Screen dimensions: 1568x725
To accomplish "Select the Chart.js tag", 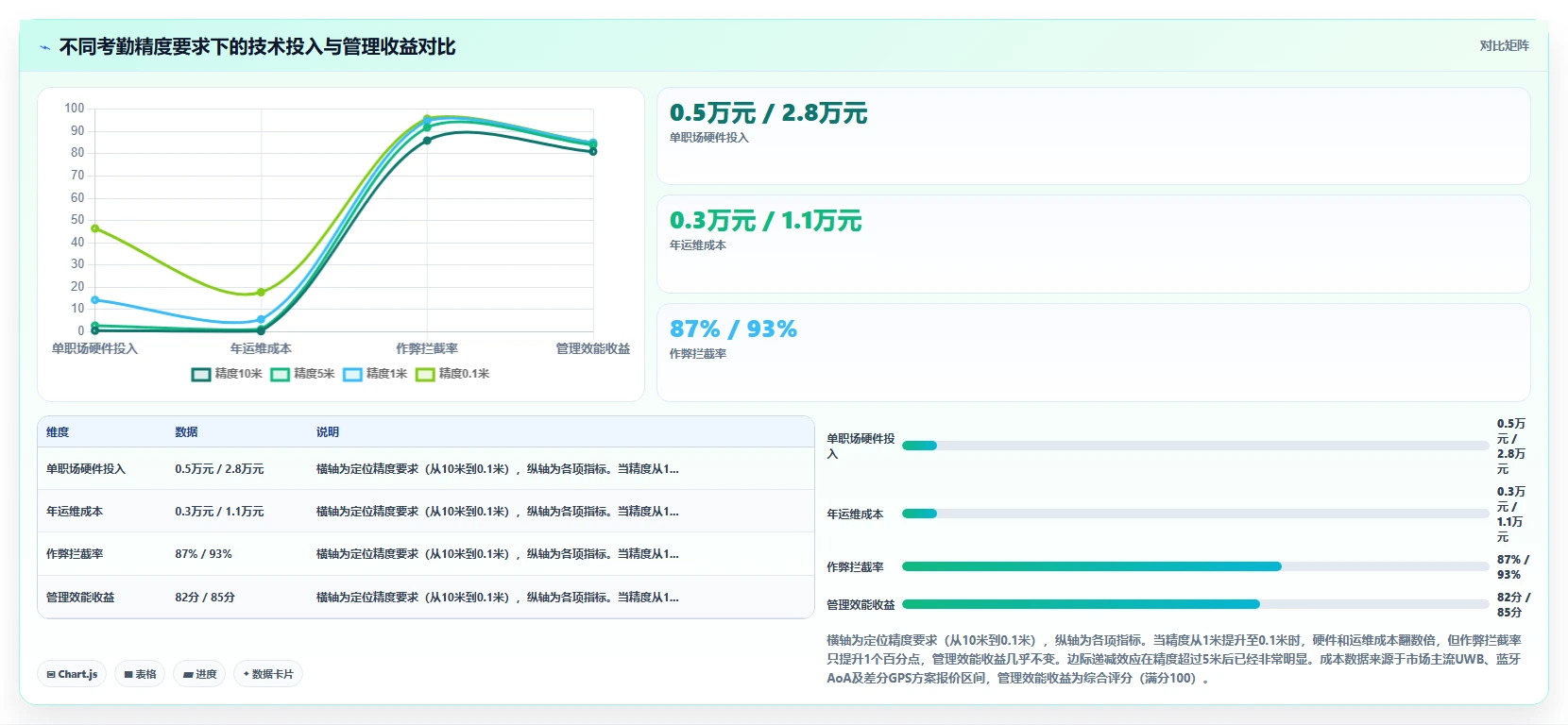I will tap(72, 674).
